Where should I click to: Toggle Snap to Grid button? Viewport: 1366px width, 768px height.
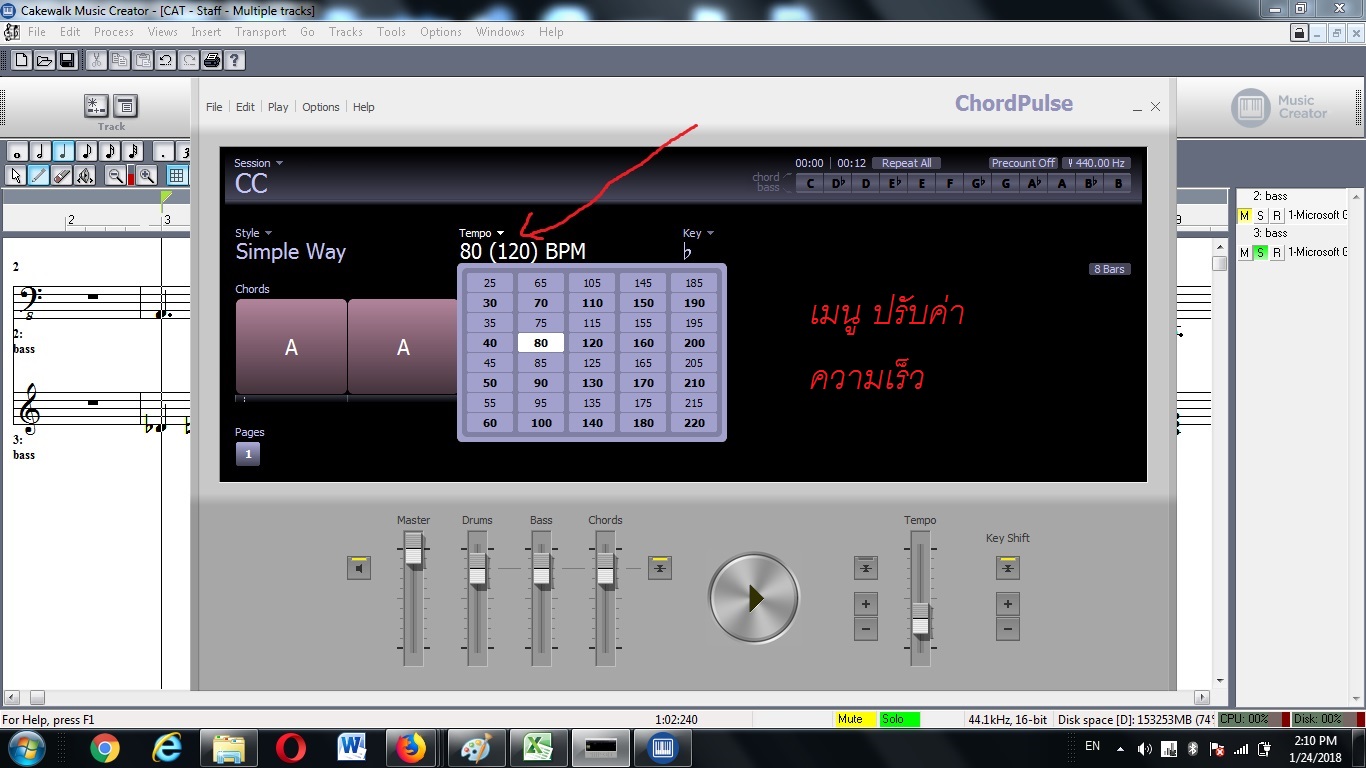pyautogui.click(x=177, y=176)
